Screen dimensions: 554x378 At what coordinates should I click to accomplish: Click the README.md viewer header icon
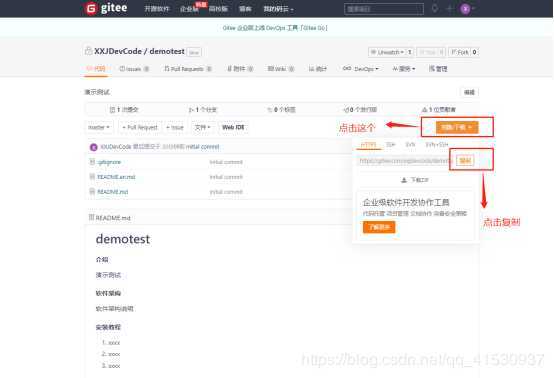pyautogui.click(x=92, y=218)
